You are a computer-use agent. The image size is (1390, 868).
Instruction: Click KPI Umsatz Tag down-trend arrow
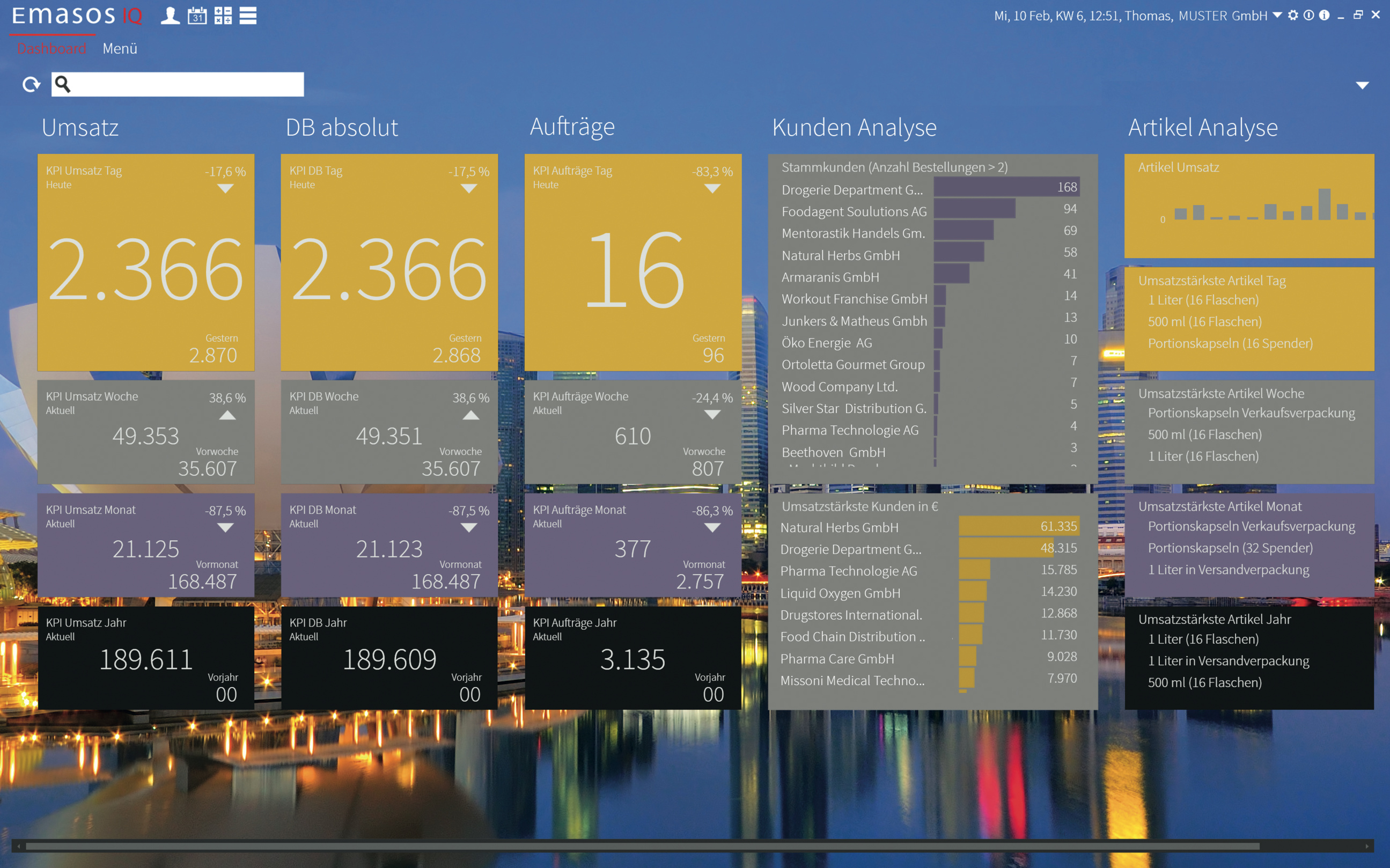coord(225,188)
